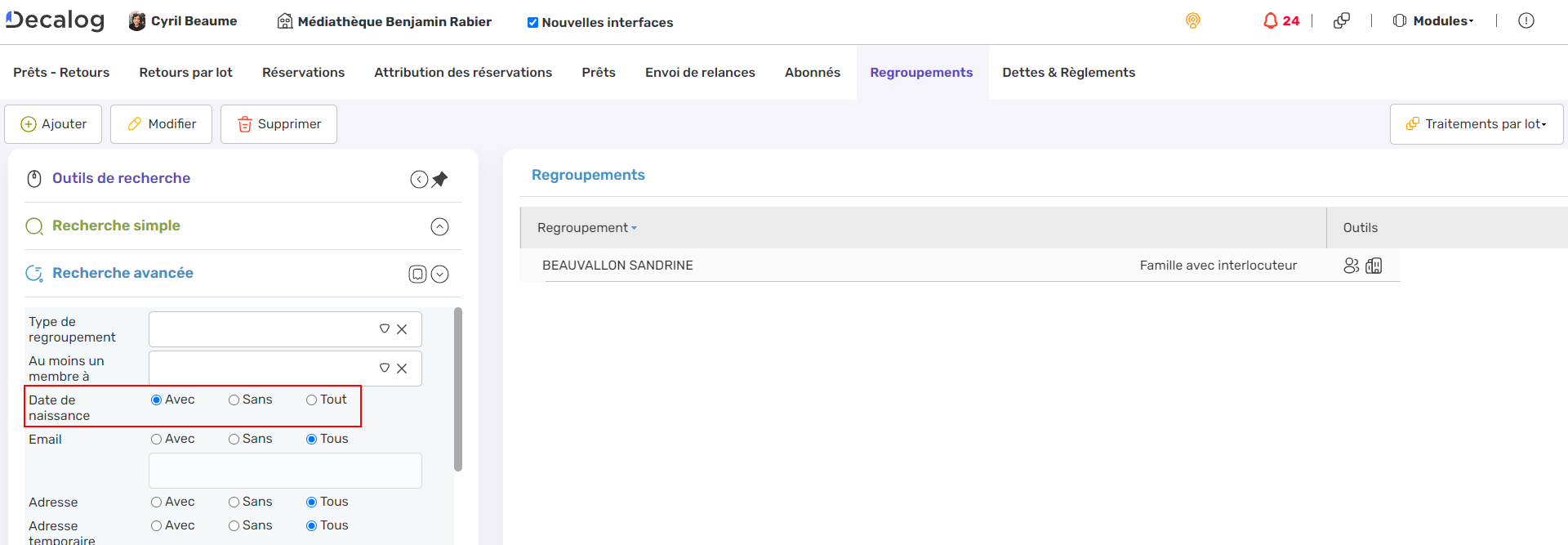Click the statistics icon in Outils column

[1374, 266]
